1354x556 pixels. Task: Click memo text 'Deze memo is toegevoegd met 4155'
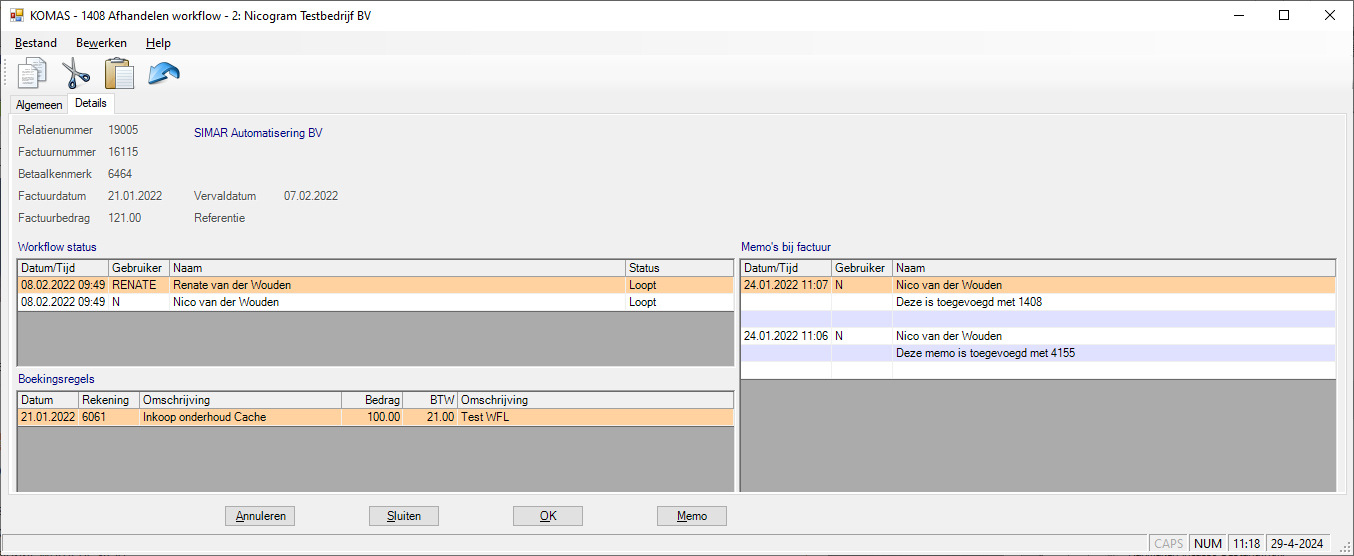point(985,353)
